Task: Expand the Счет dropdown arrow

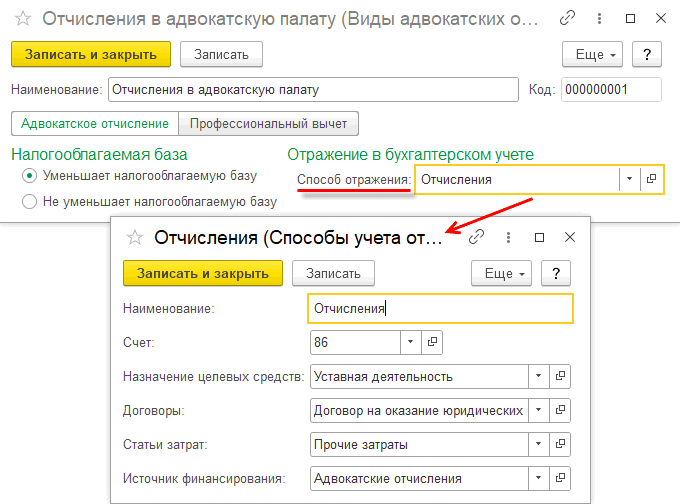Action: coord(411,342)
